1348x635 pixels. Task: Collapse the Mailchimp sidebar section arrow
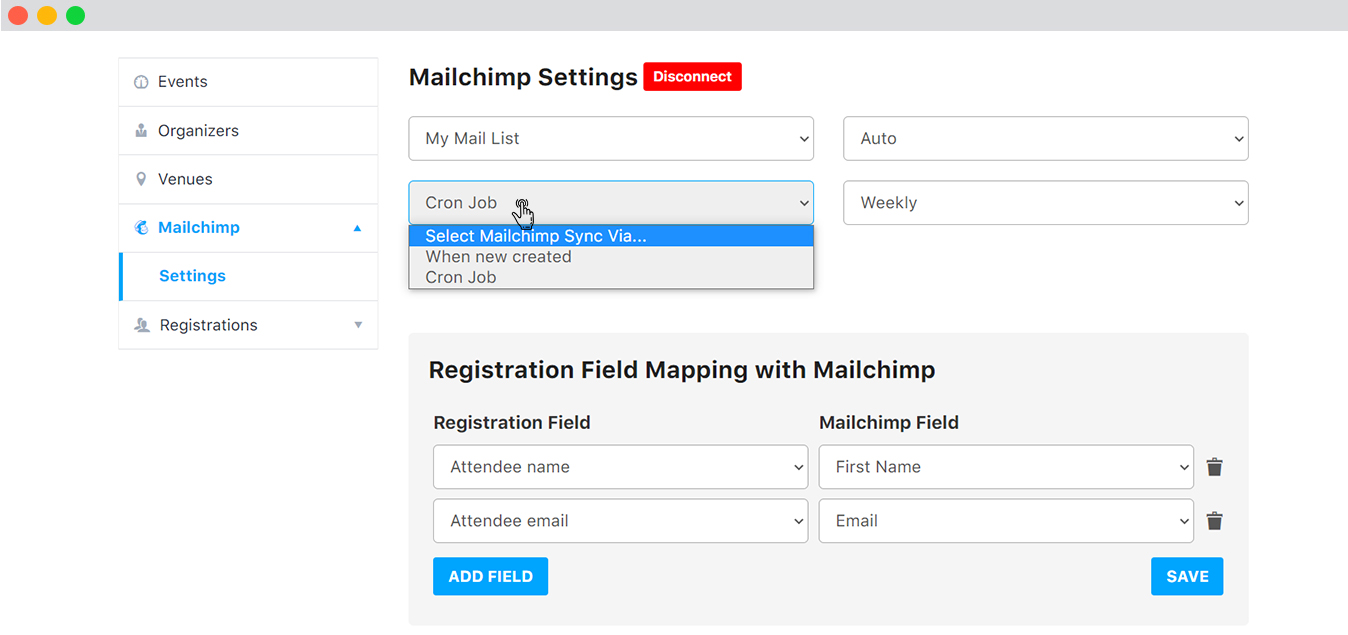[358, 228]
